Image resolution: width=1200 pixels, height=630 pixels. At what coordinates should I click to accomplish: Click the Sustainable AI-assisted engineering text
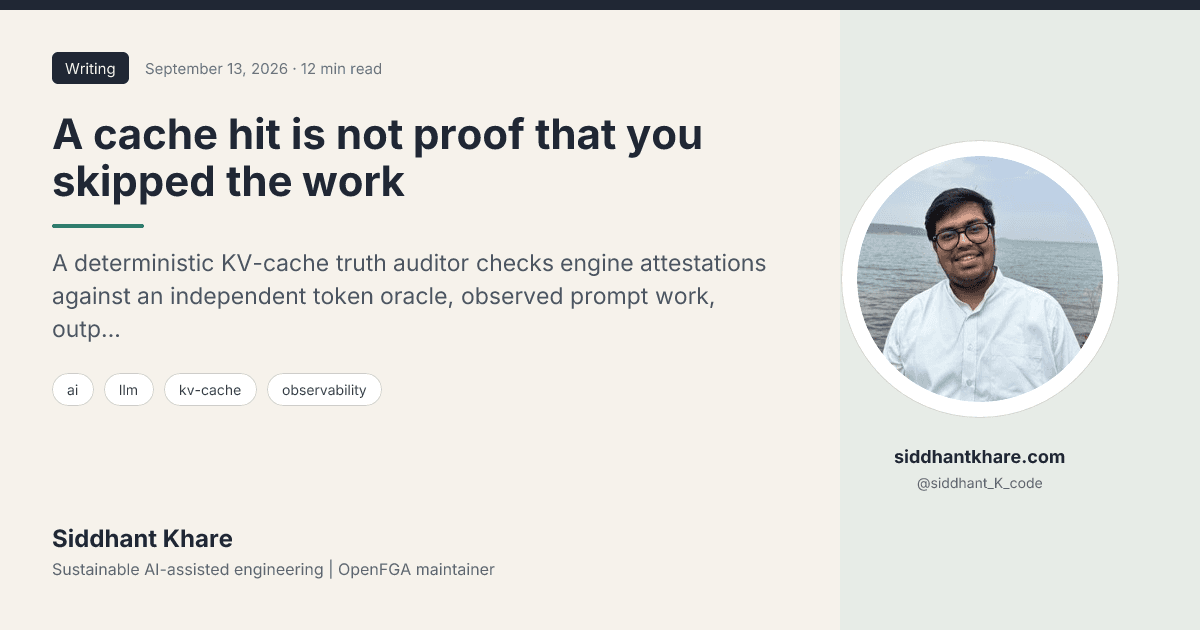188,570
